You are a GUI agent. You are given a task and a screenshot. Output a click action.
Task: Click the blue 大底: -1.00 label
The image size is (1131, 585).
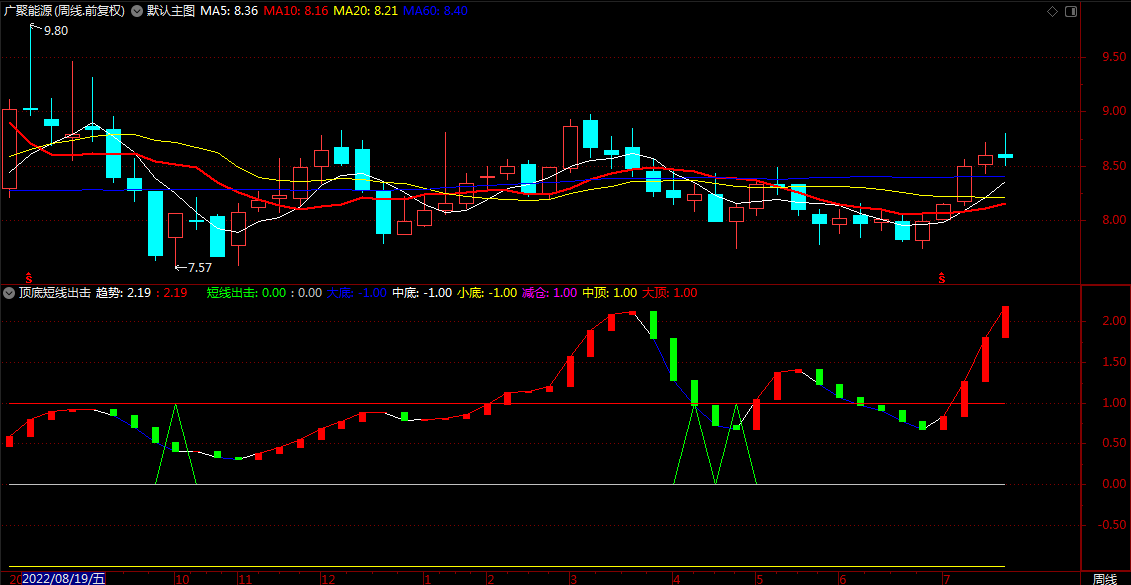tap(356, 293)
